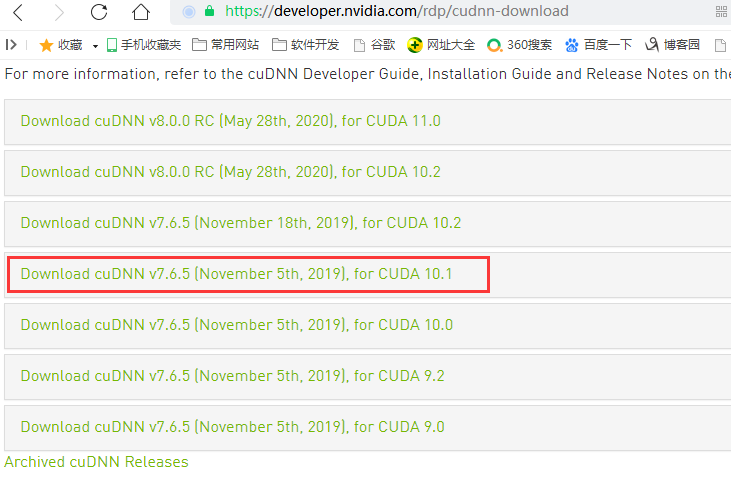Image resolution: width=731 pixels, height=478 pixels.
Task: Open the 谷歌 bookmark
Action: [374, 45]
